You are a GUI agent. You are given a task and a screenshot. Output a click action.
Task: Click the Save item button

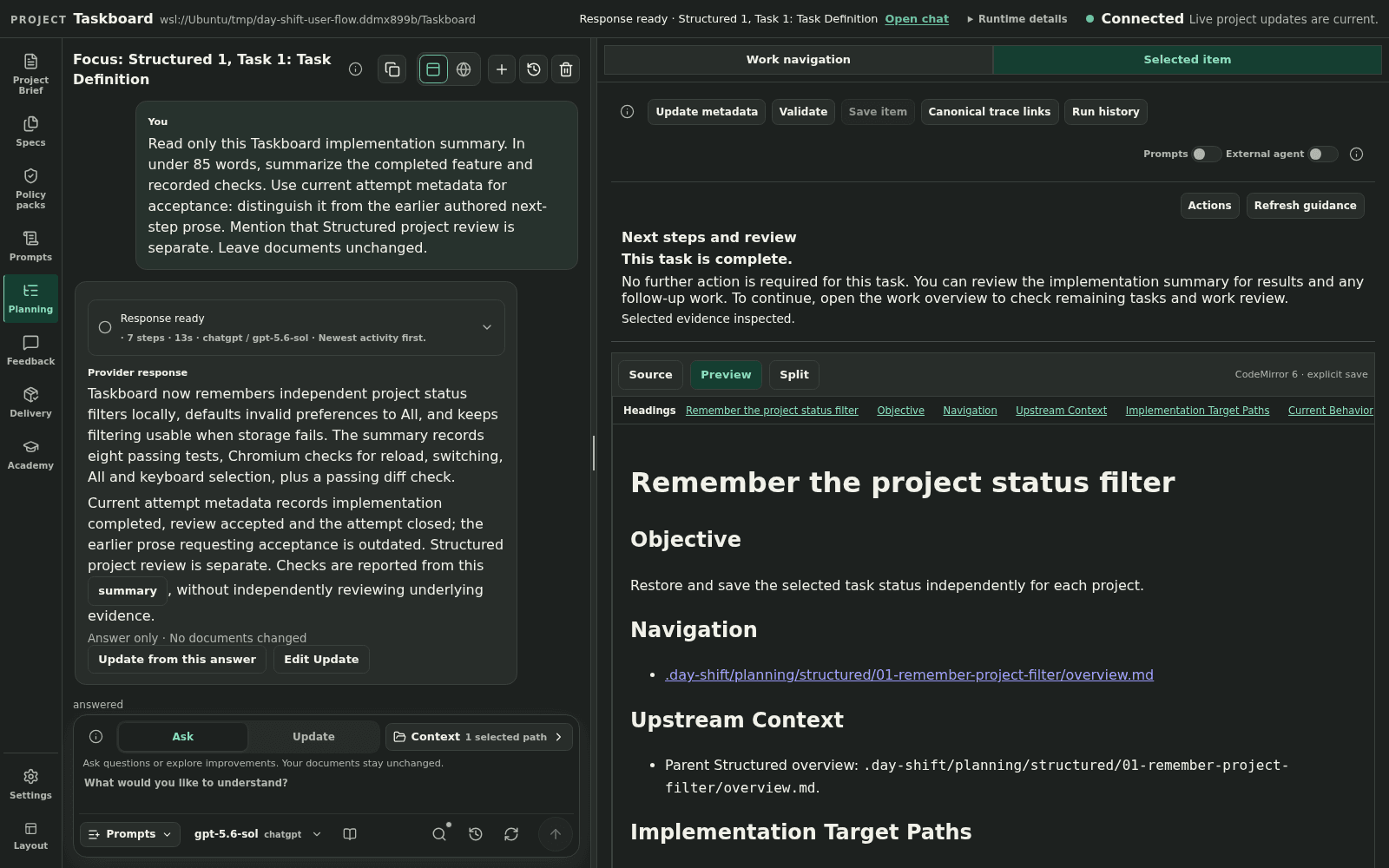tap(878, 112)
